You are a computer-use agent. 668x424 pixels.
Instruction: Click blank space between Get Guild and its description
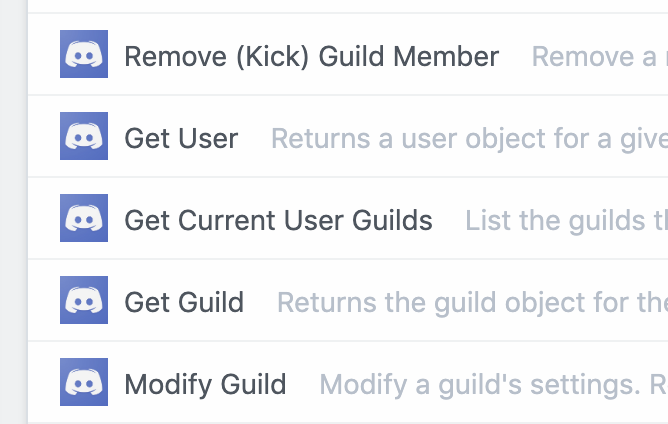(x=260, y=302)
